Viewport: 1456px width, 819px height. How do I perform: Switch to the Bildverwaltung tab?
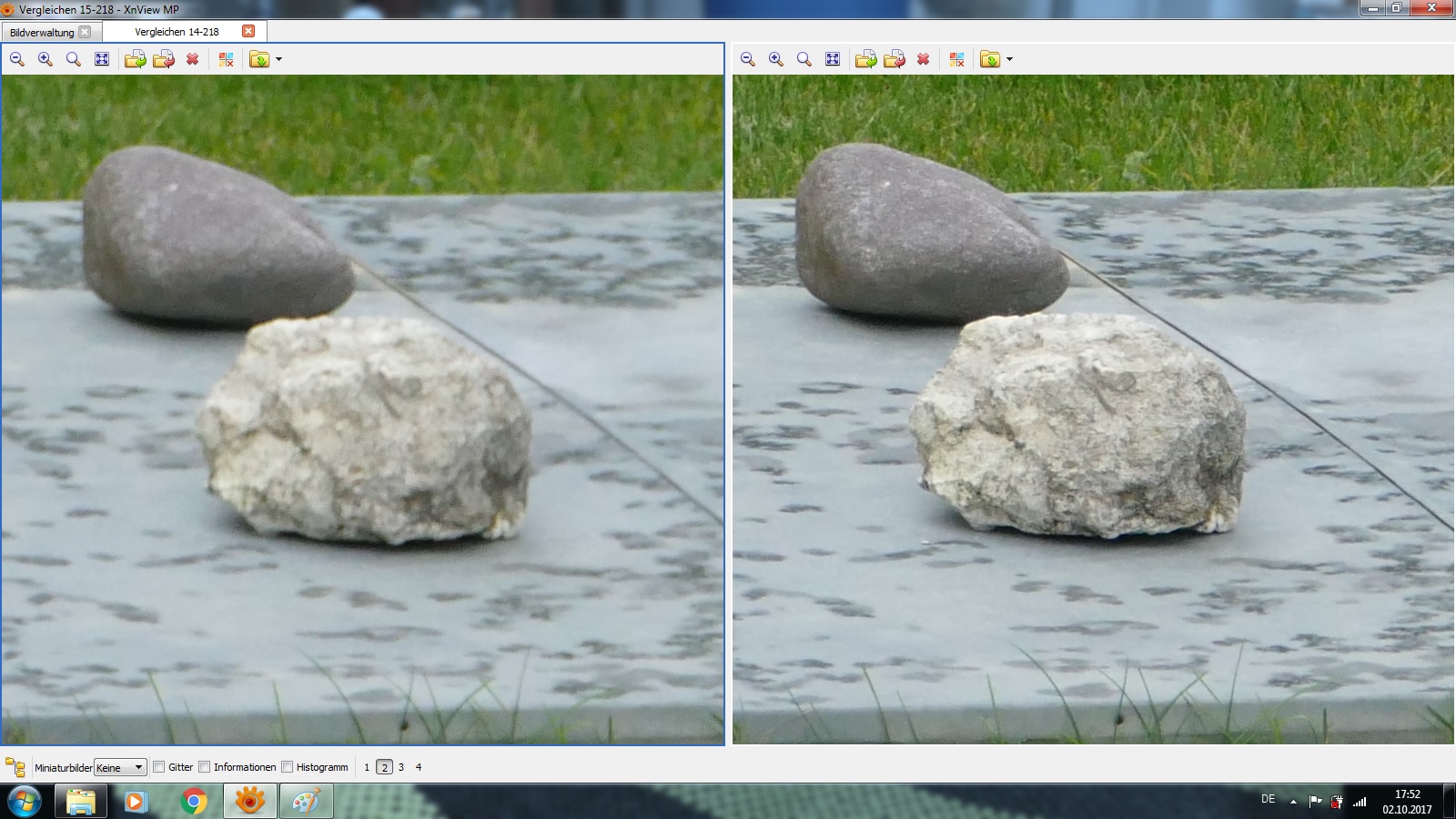tap(42, 32)
